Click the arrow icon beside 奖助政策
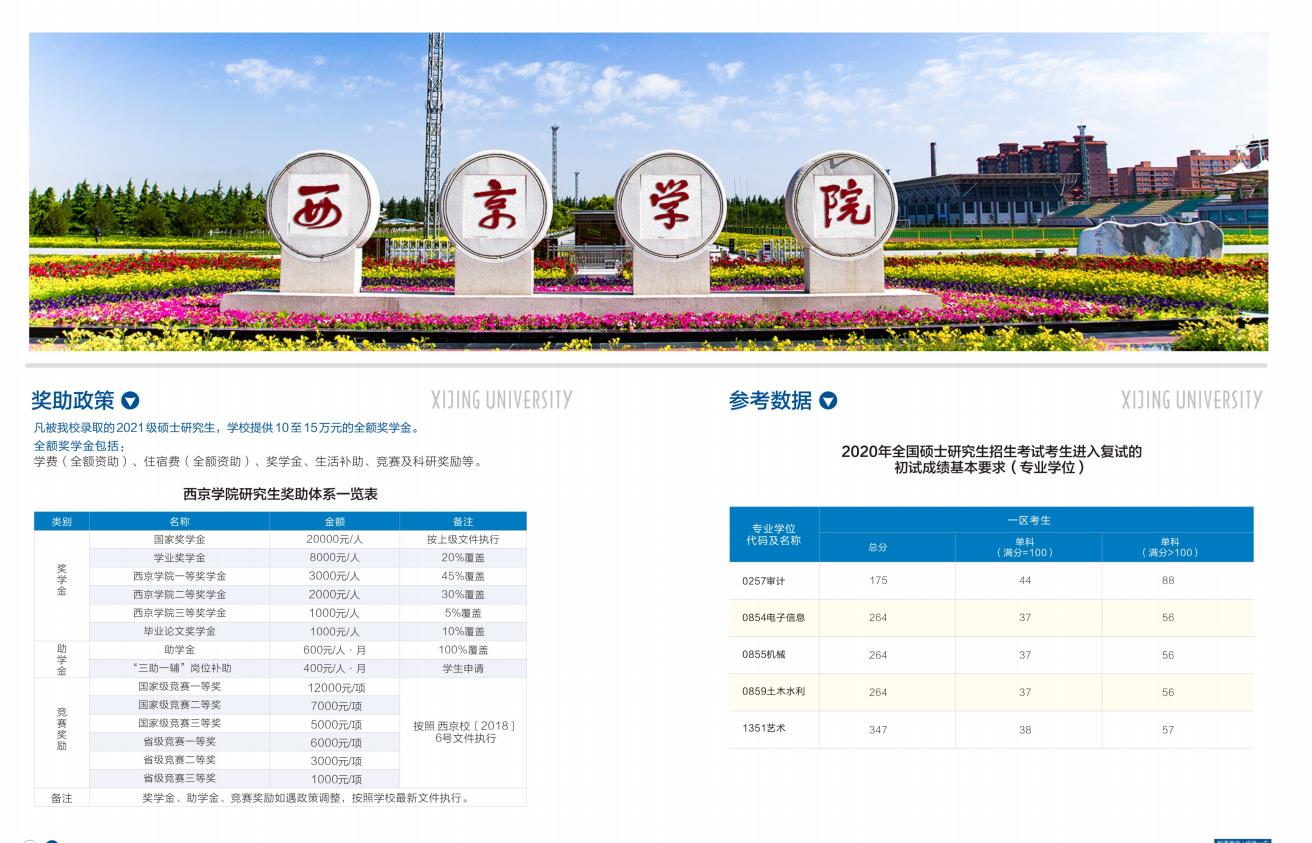Viewport: 1312px width, 843px height. 130,401
